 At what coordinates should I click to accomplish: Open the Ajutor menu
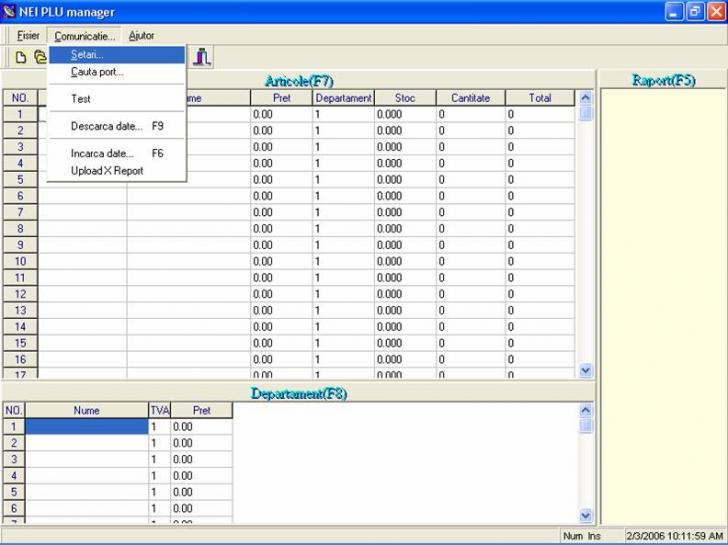142,35
